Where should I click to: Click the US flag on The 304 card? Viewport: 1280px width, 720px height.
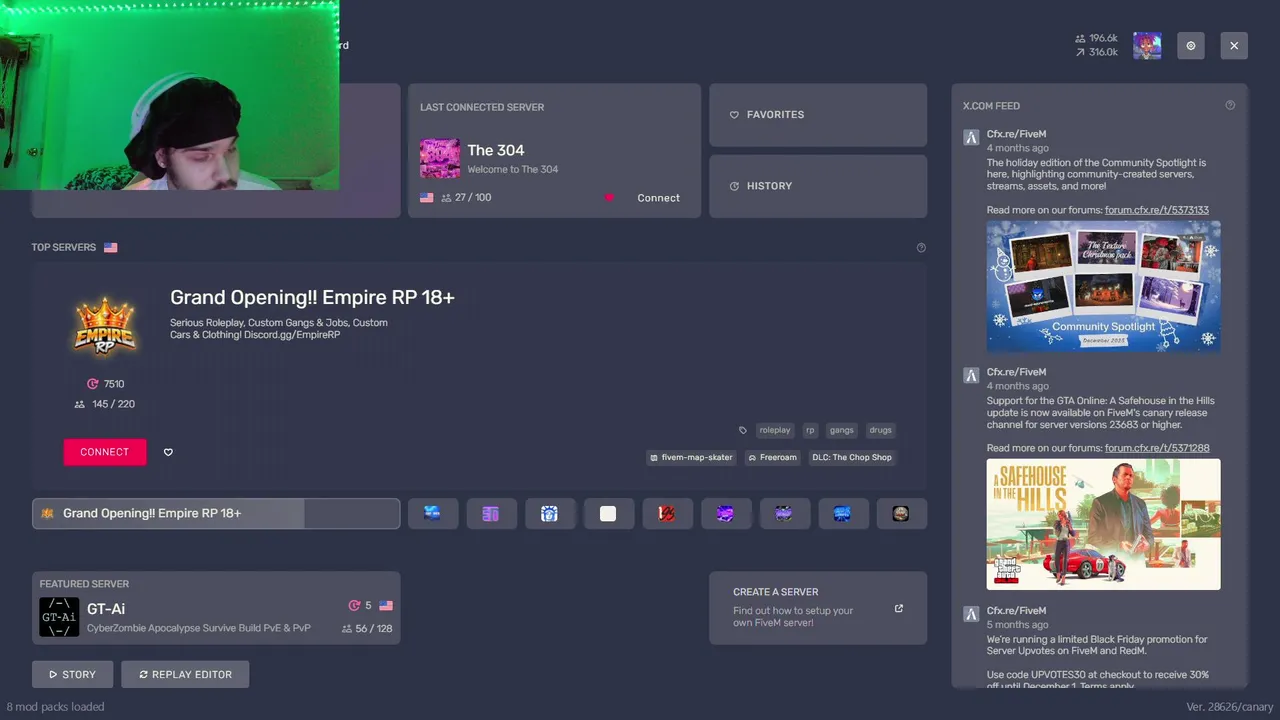427,198
